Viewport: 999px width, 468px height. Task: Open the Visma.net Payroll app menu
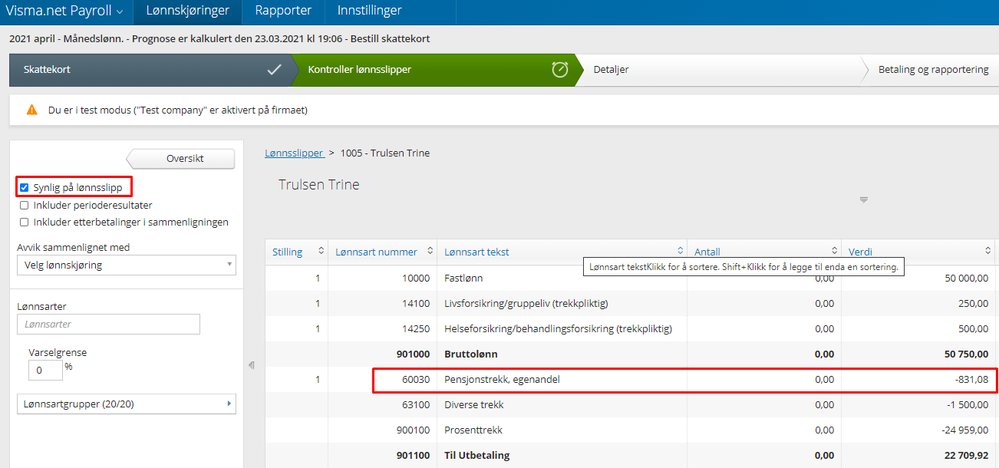(x=64, y=11)
